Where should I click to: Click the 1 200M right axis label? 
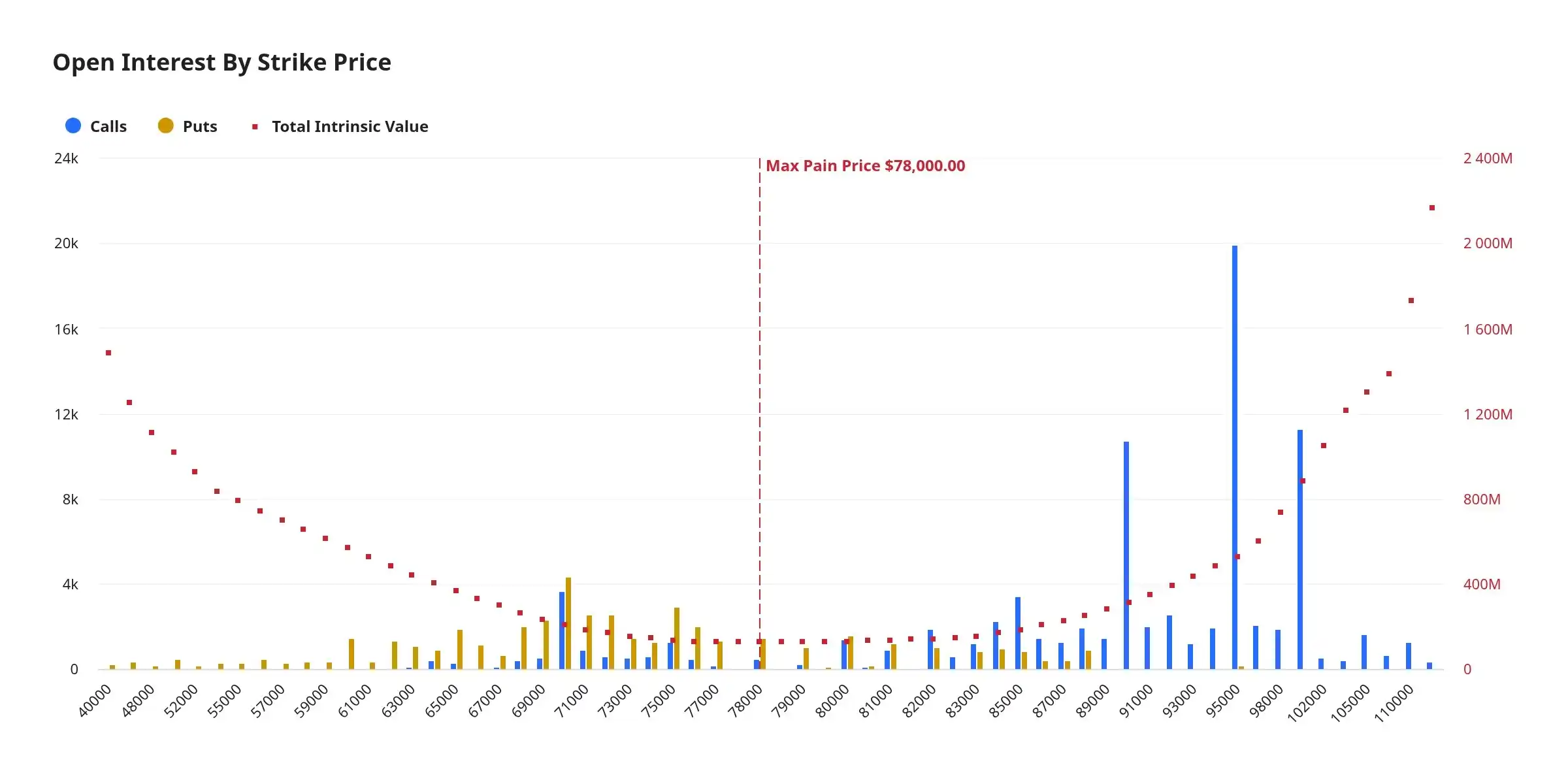(1488, 414)
